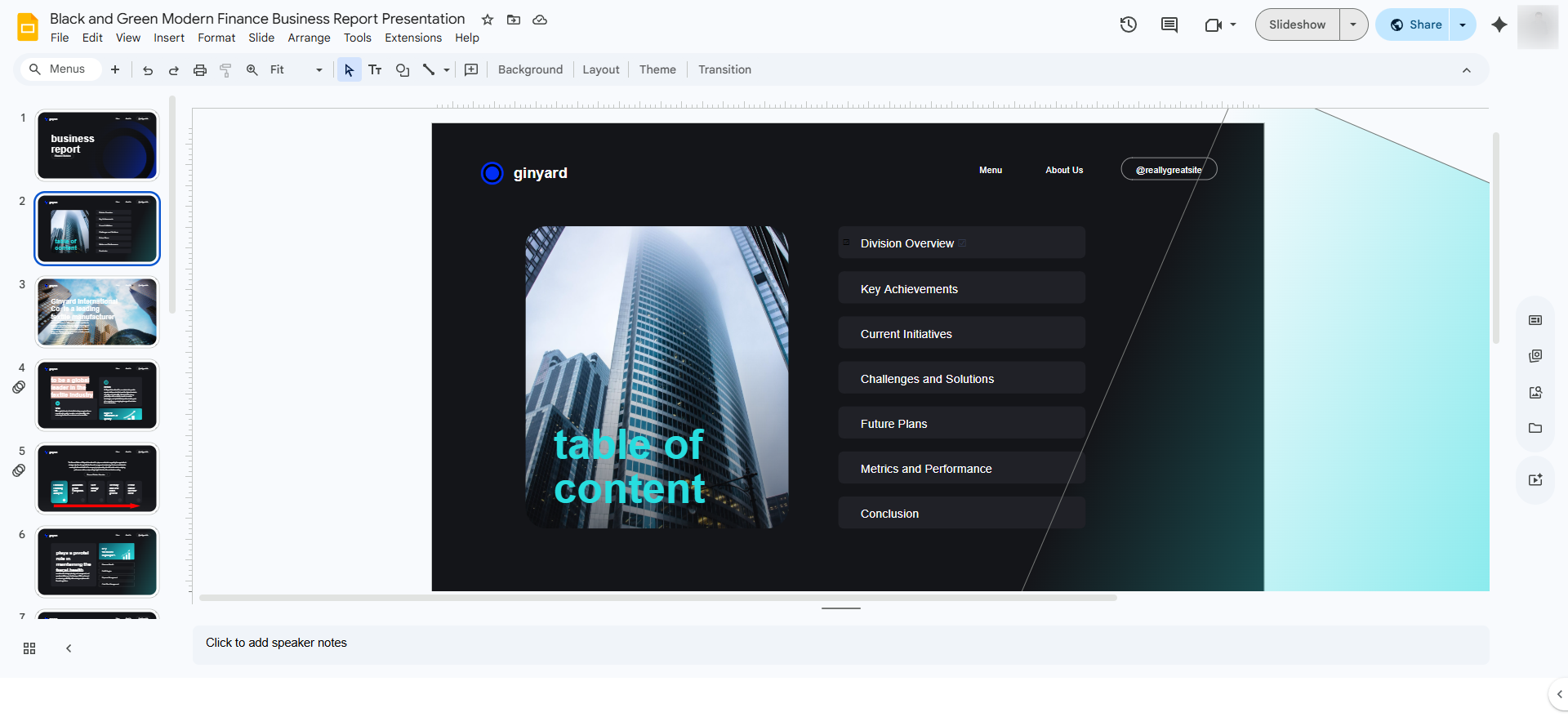
Task: Select slide 3 thumbnail
Action: (97, 312)
